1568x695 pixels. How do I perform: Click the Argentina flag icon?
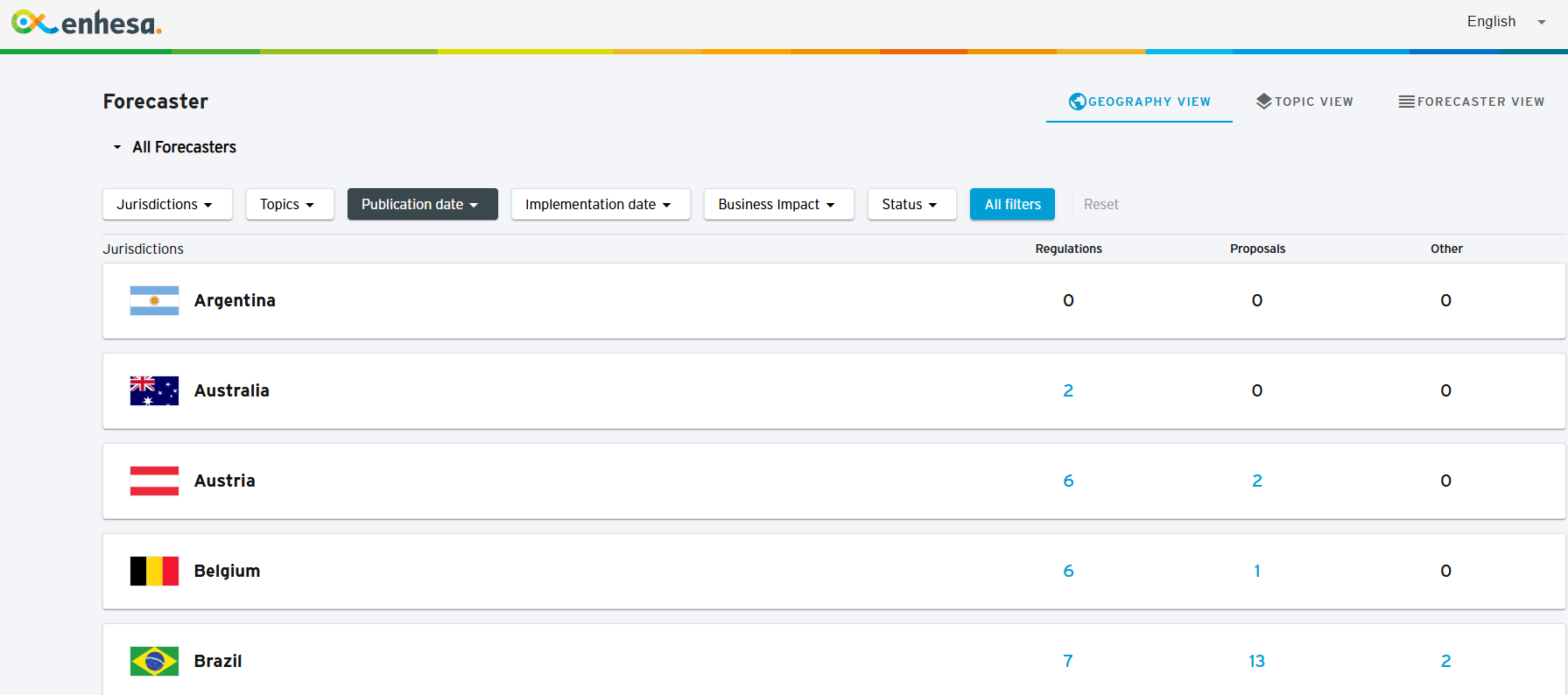(154, 300)
